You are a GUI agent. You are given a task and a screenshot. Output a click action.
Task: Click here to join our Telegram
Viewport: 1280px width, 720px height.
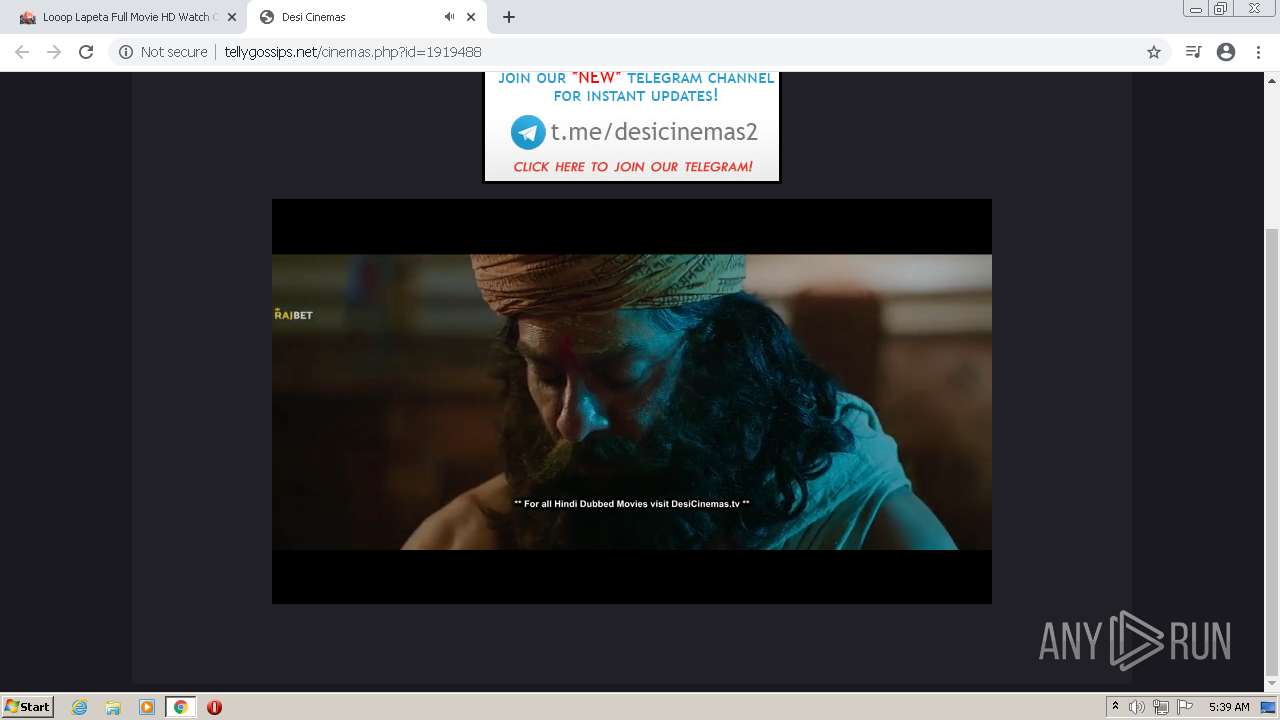point(633,167)
